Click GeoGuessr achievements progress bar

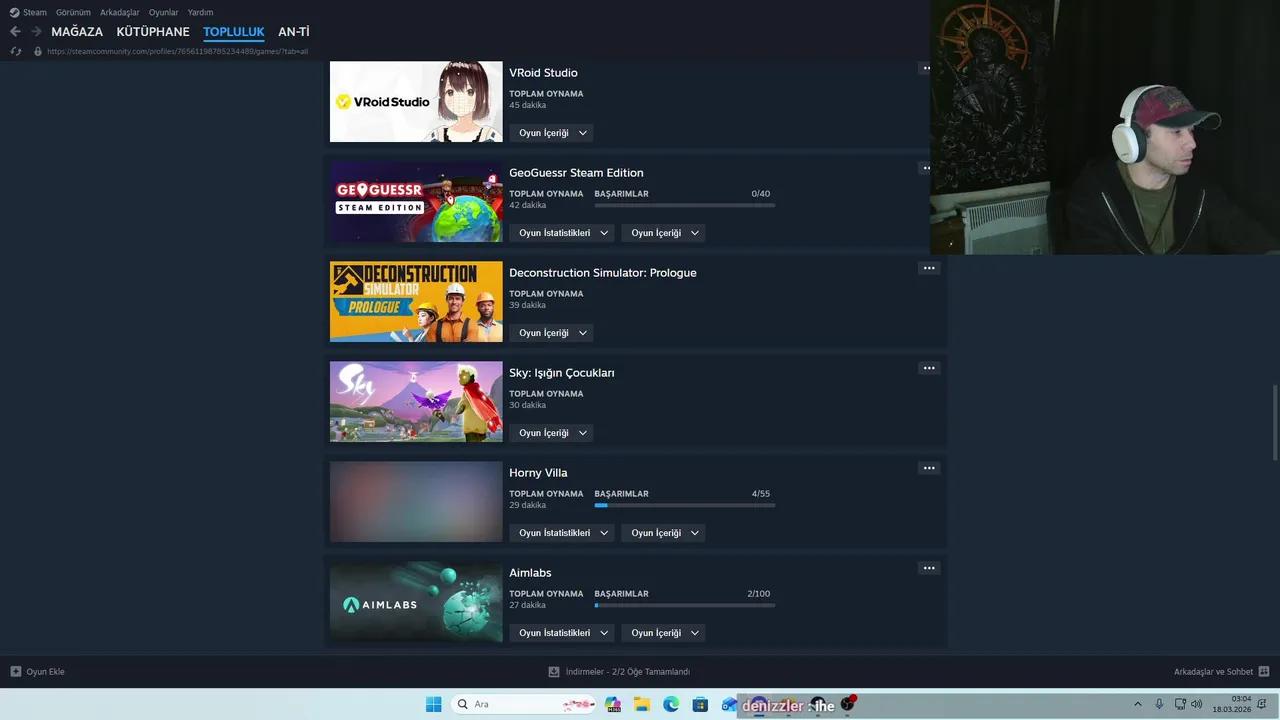point(685,205)
